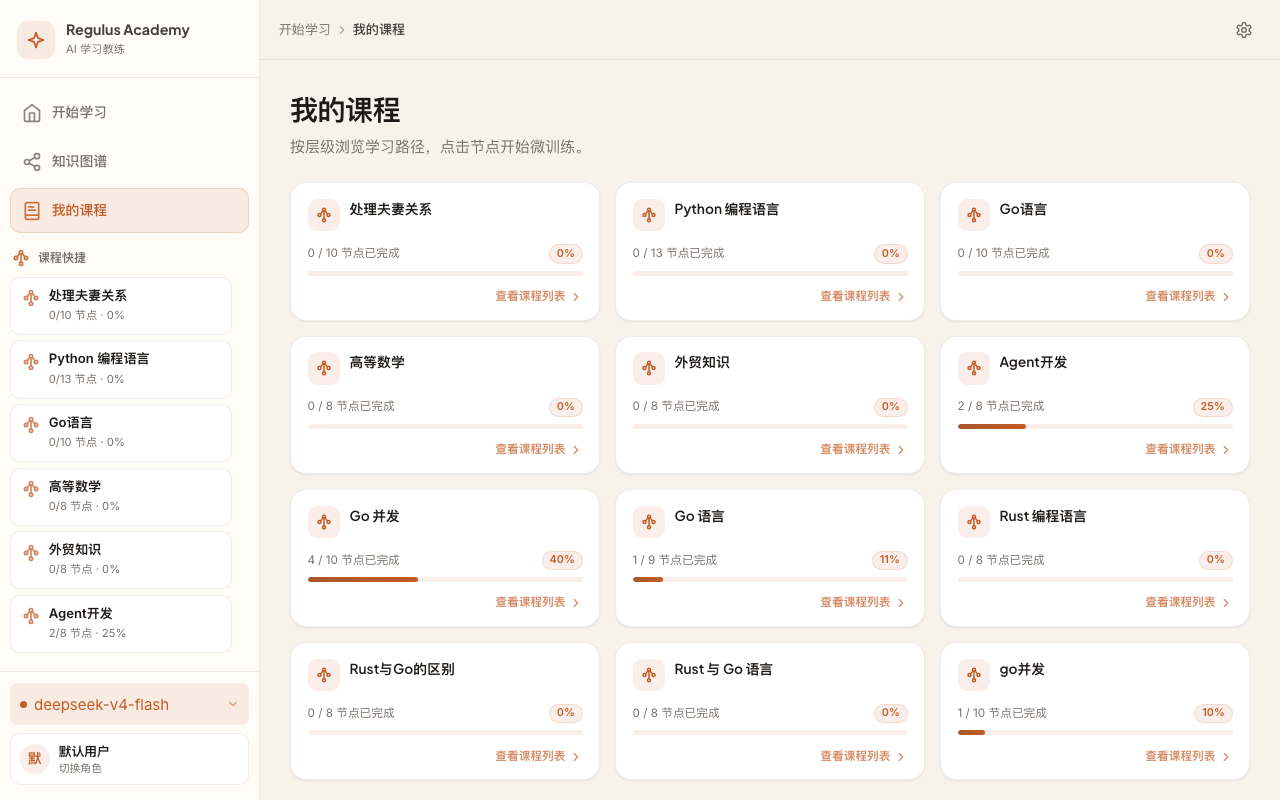This screenshot has width=1280, height=800.
Task: Click the 25% badge on Agent开发 card
Action: (1212, 407)
